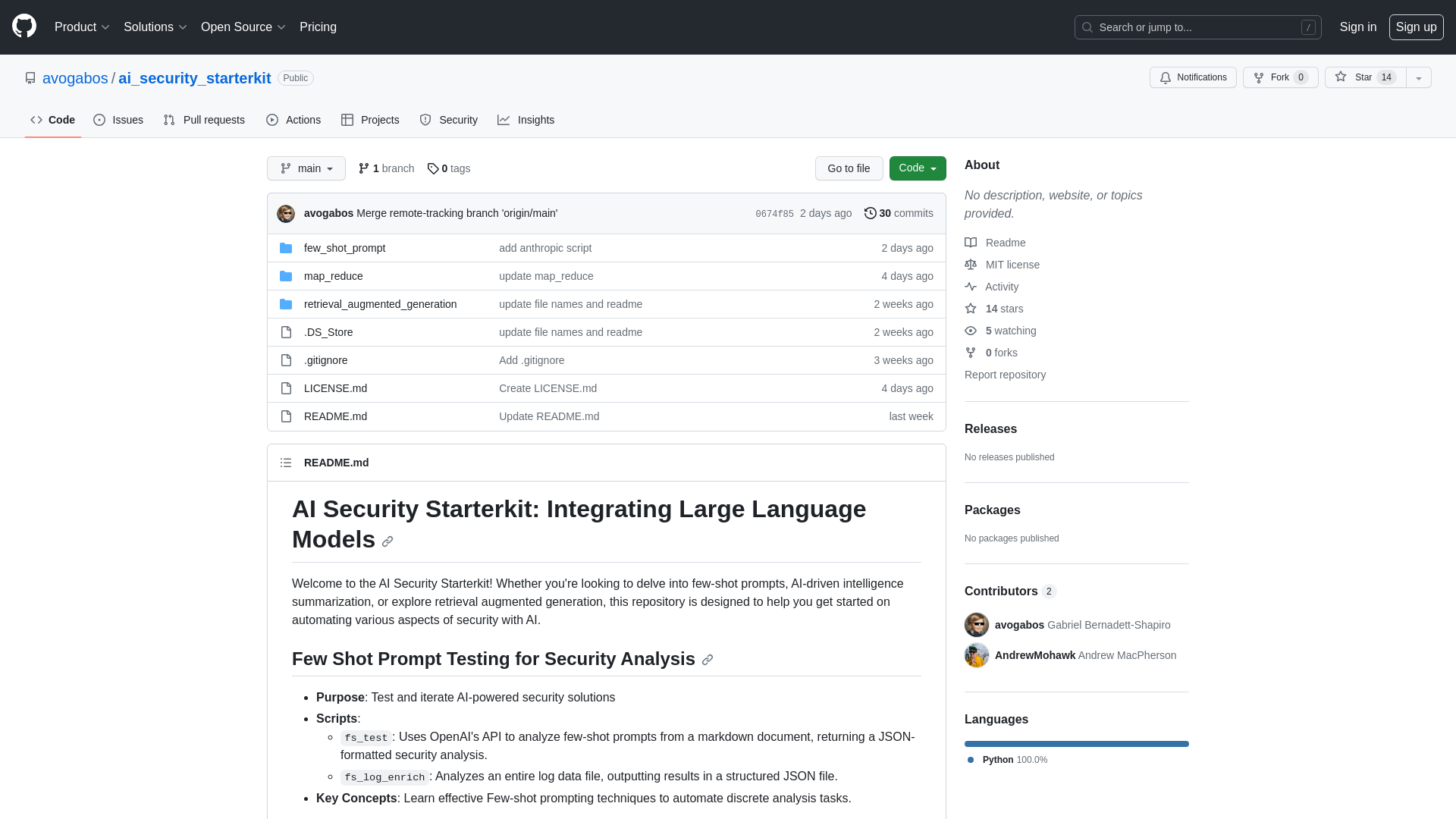The width and height of the screenshot is (1456, 819).
Task: Select the Code tab
Action: click(53, 120)
